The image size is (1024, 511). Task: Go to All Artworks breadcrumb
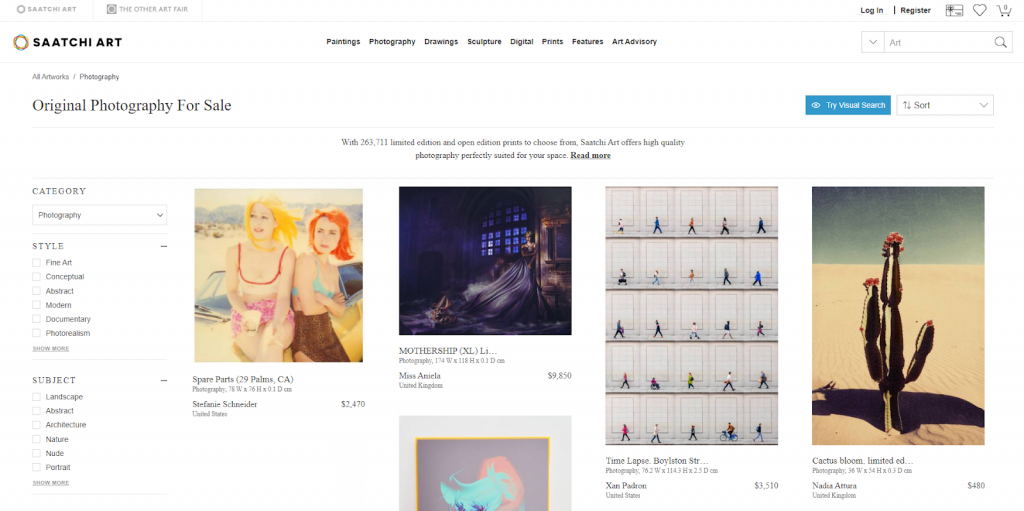[50, 77]
